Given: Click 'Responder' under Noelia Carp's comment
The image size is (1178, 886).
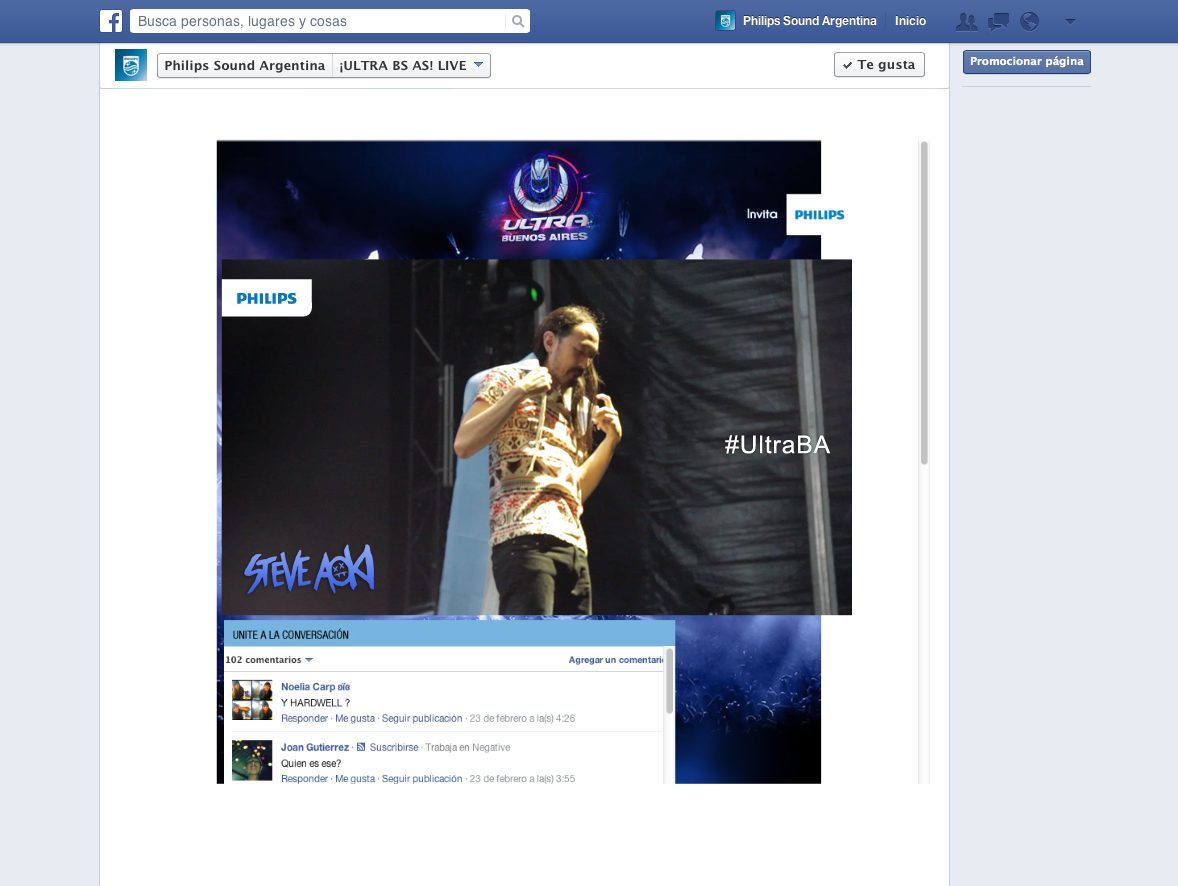Looking at the screenshot, I should (x=304, y=718).
